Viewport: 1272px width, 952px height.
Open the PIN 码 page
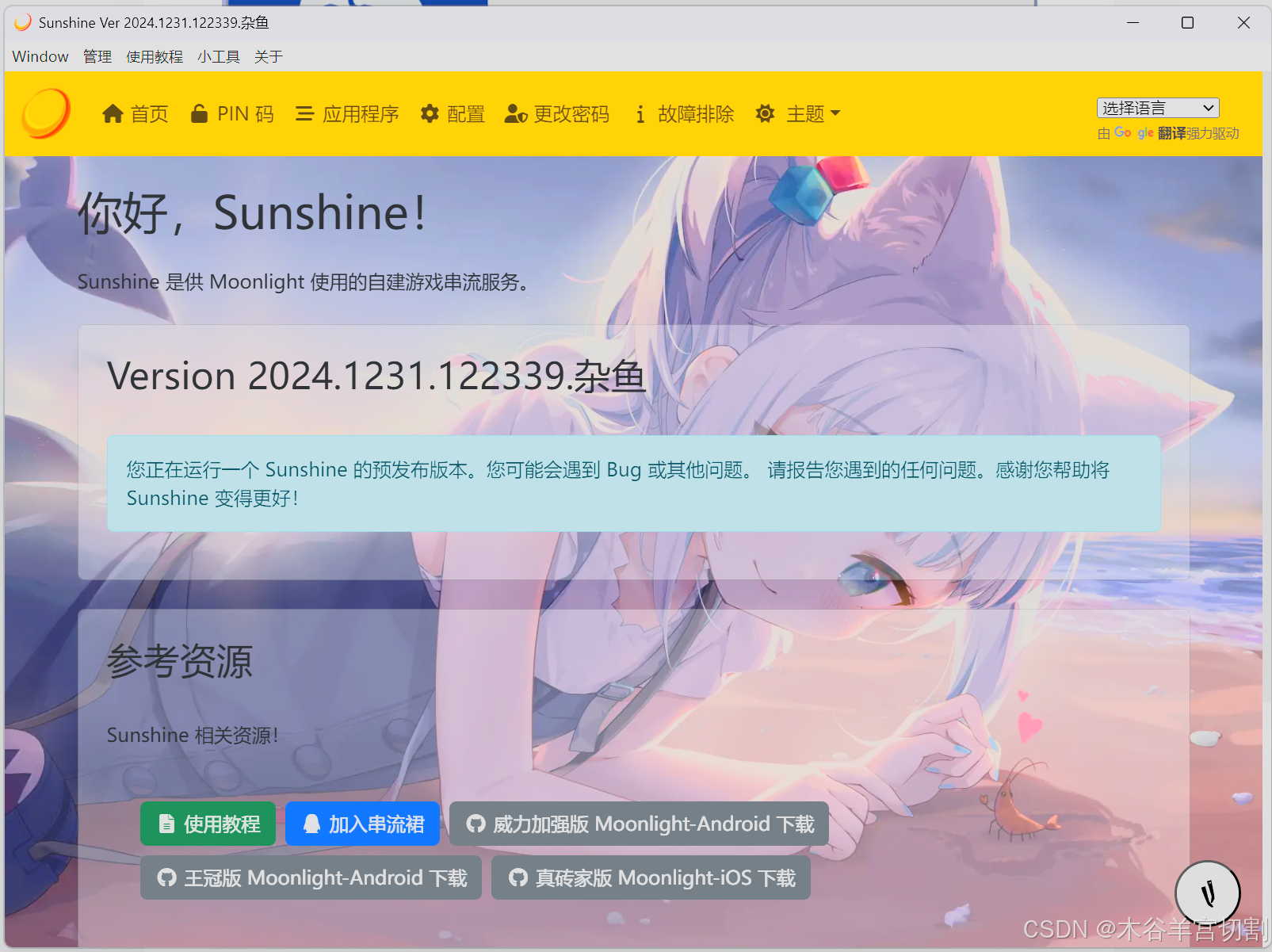click(232, 114)
